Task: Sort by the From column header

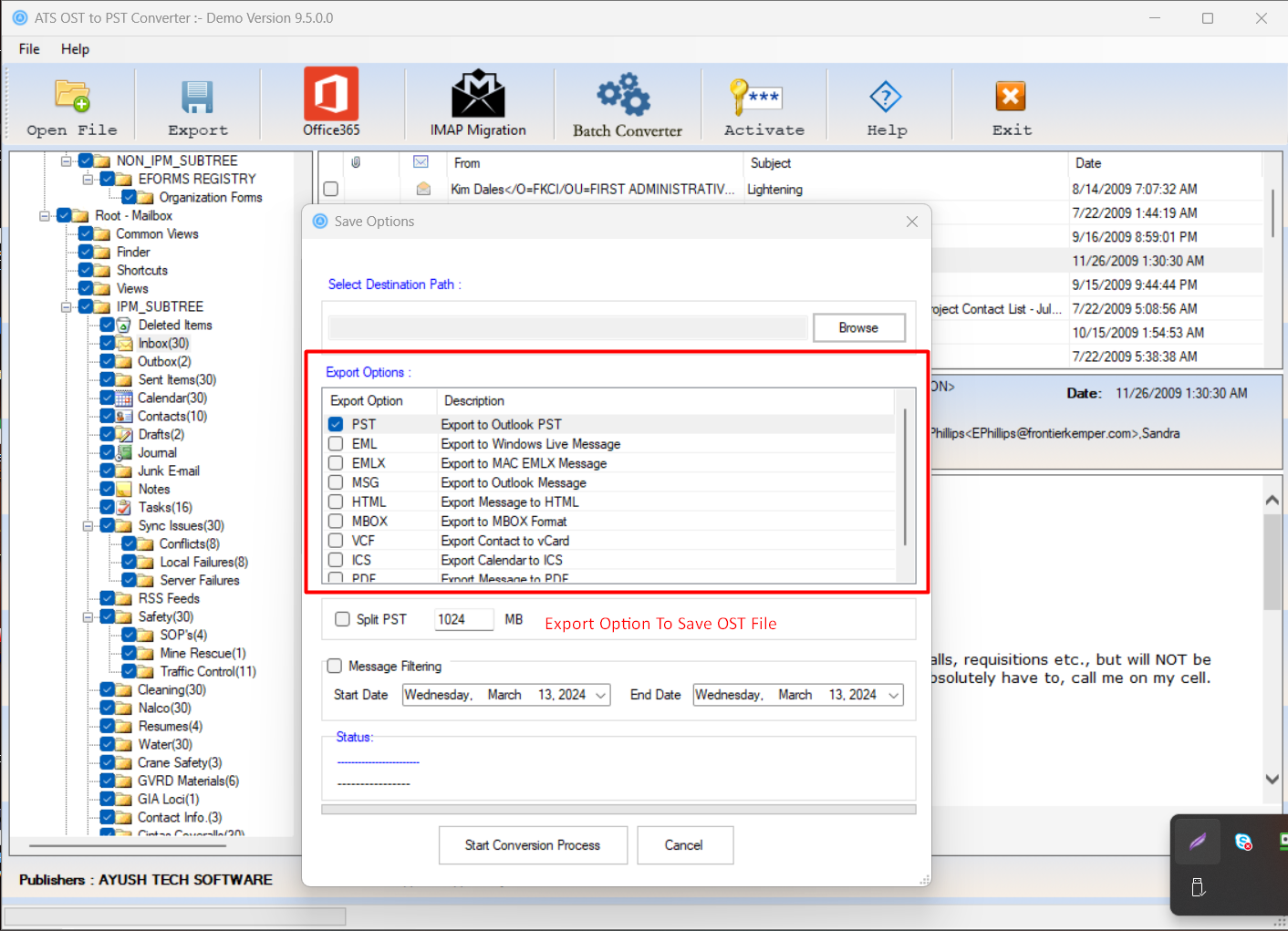Action: pos(595,163)
